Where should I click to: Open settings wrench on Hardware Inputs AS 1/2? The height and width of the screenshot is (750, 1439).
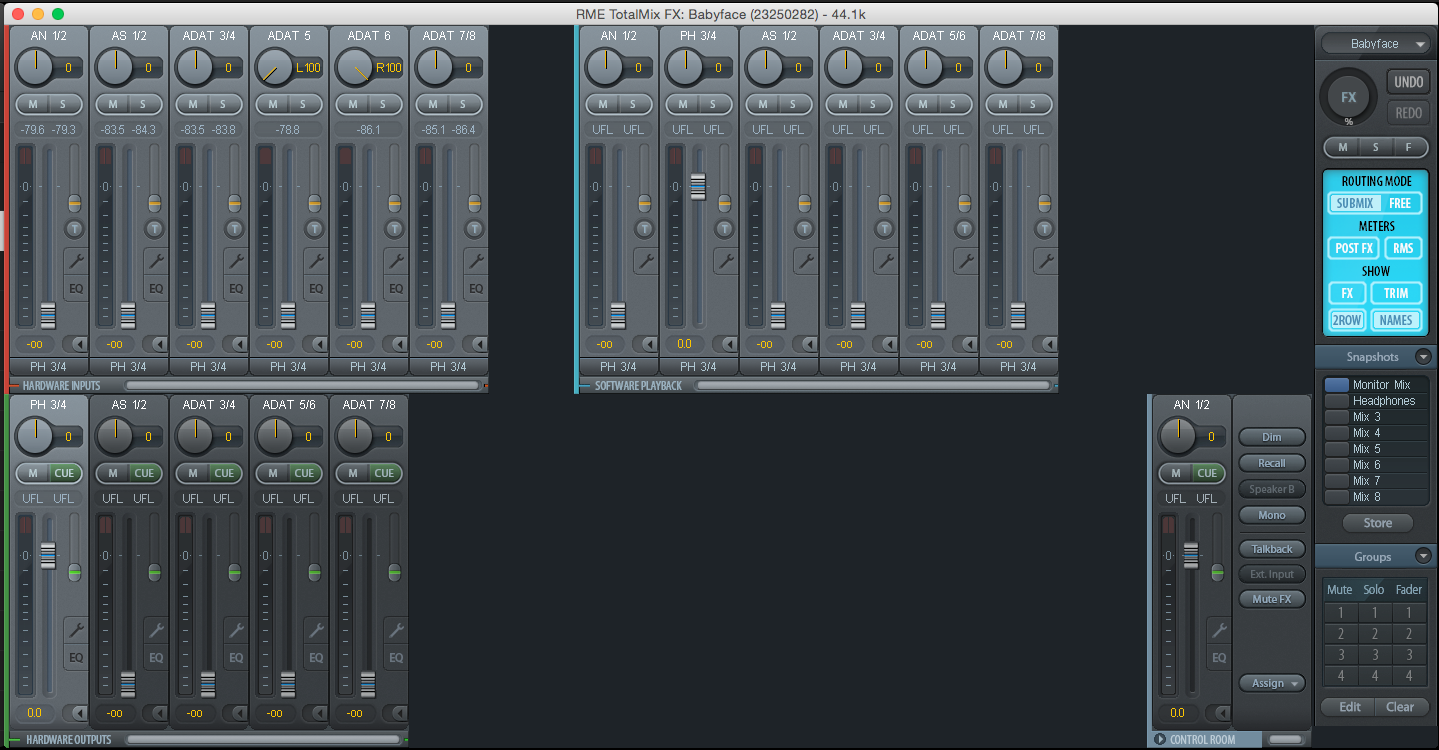(x=156, y=261)
